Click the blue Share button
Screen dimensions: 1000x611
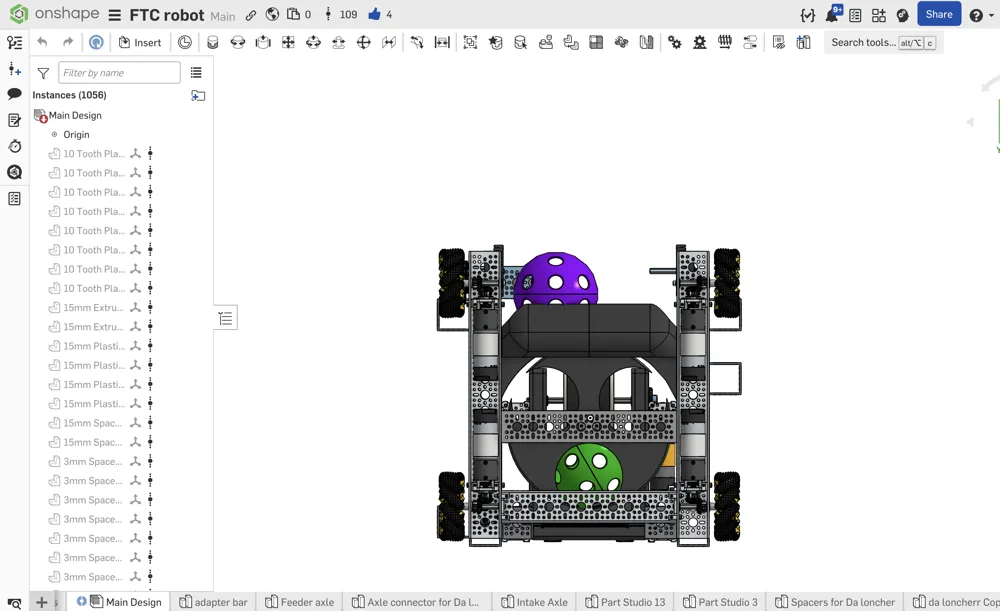[938, 14]
